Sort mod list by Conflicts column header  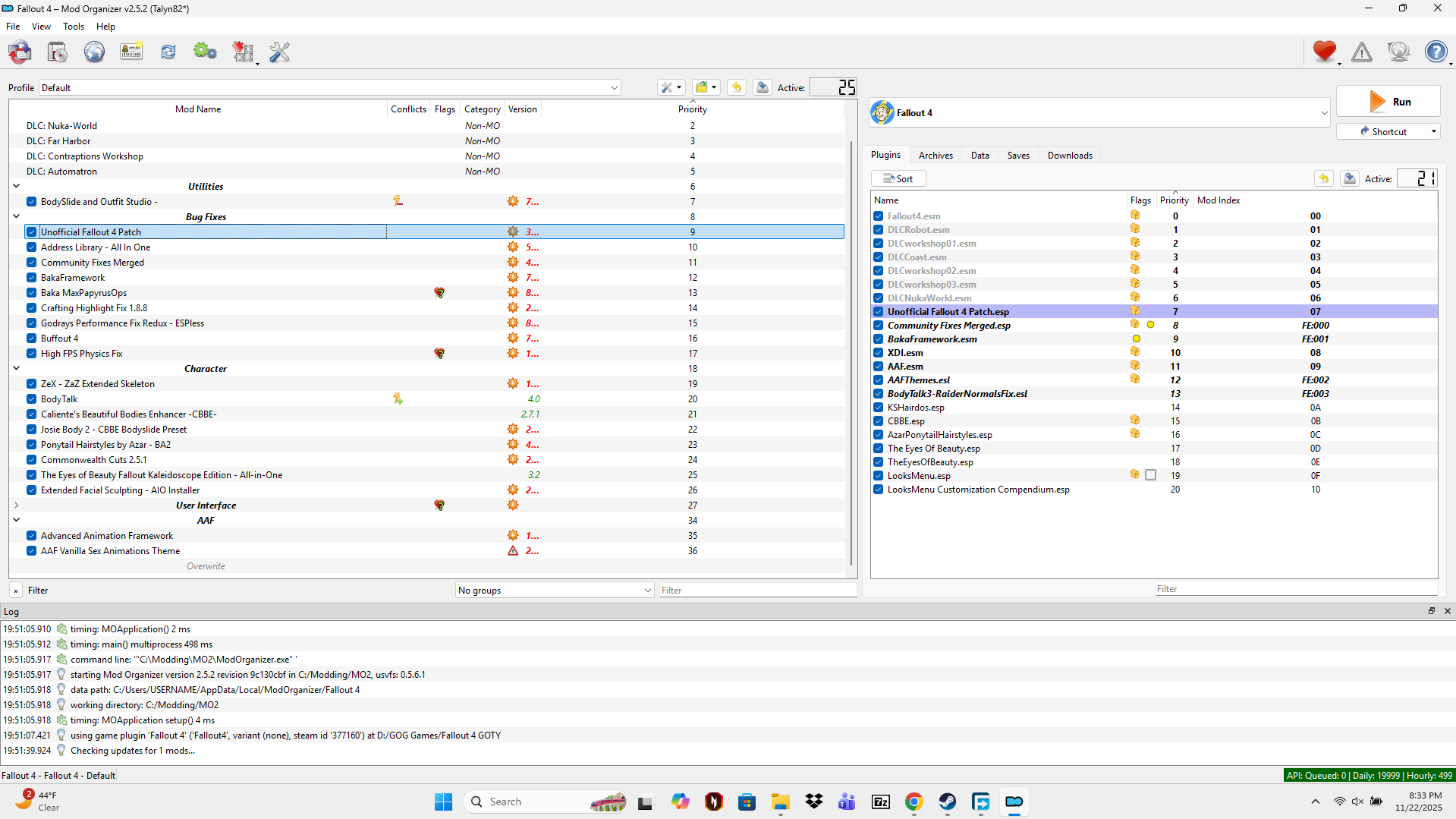tap(408, 109)
